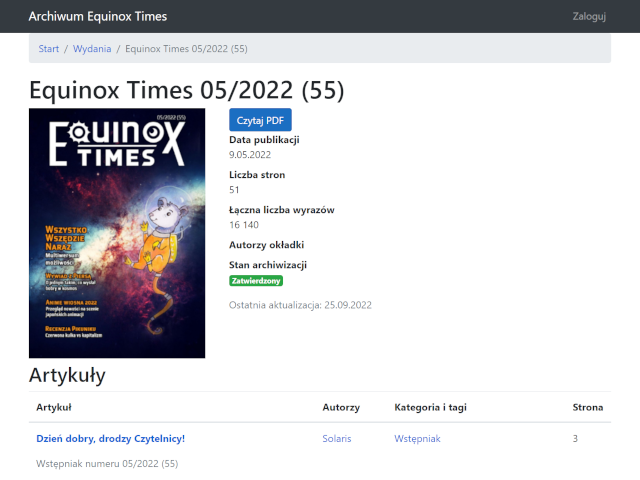Click the Strona column header
Viewport: 640px width, 480px height.
click(588, 407)
